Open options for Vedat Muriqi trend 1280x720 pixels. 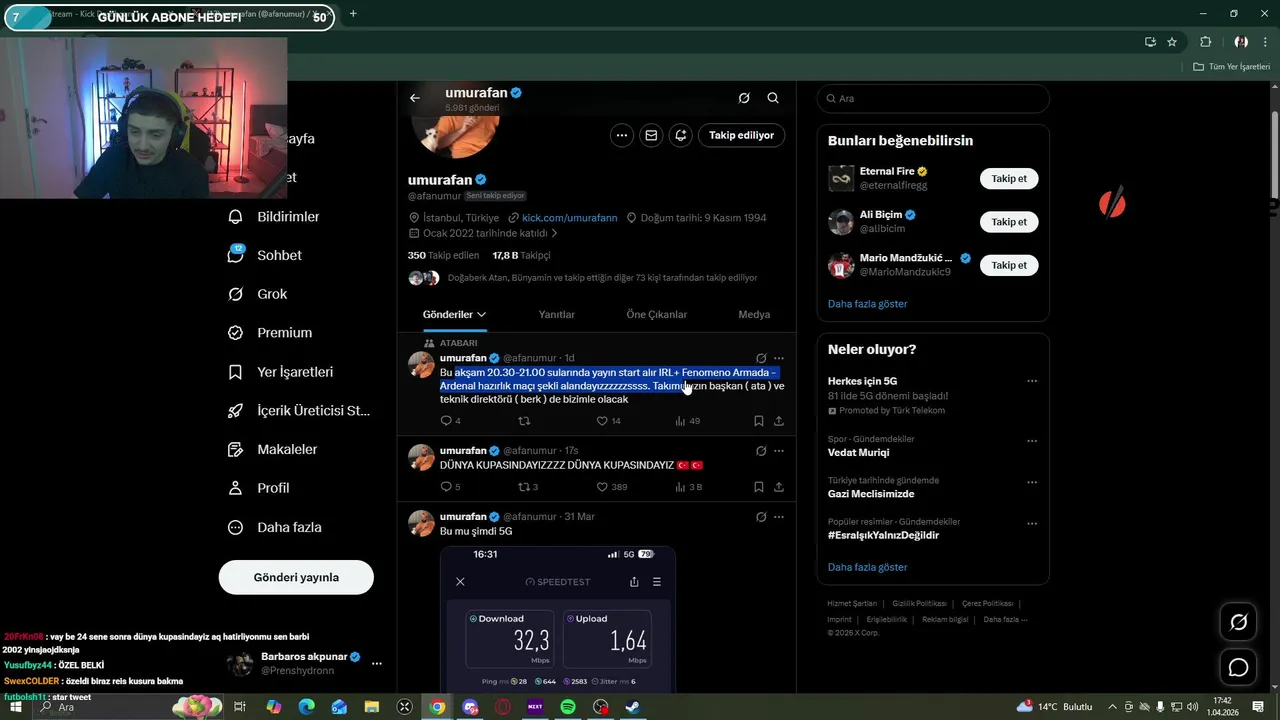coord(1031,441)
